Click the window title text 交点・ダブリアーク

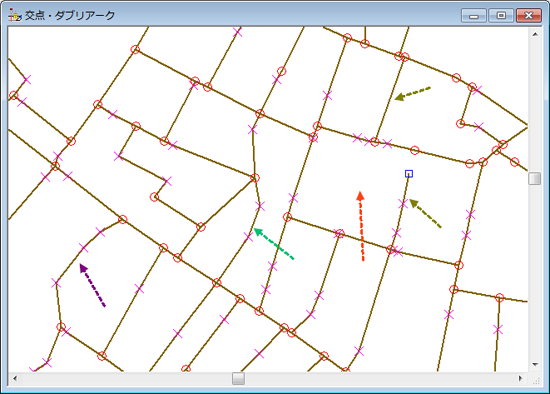[x=70, y=15]
